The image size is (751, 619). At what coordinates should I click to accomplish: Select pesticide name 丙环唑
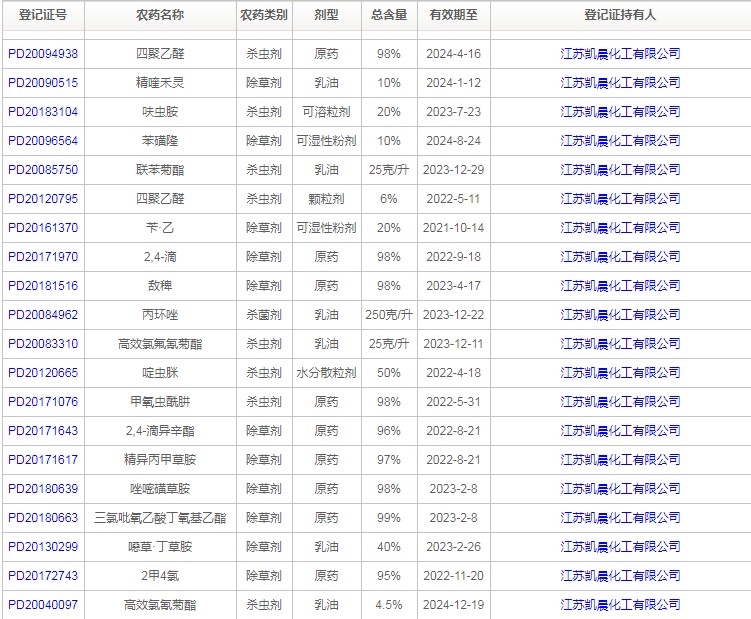point(160,315)
